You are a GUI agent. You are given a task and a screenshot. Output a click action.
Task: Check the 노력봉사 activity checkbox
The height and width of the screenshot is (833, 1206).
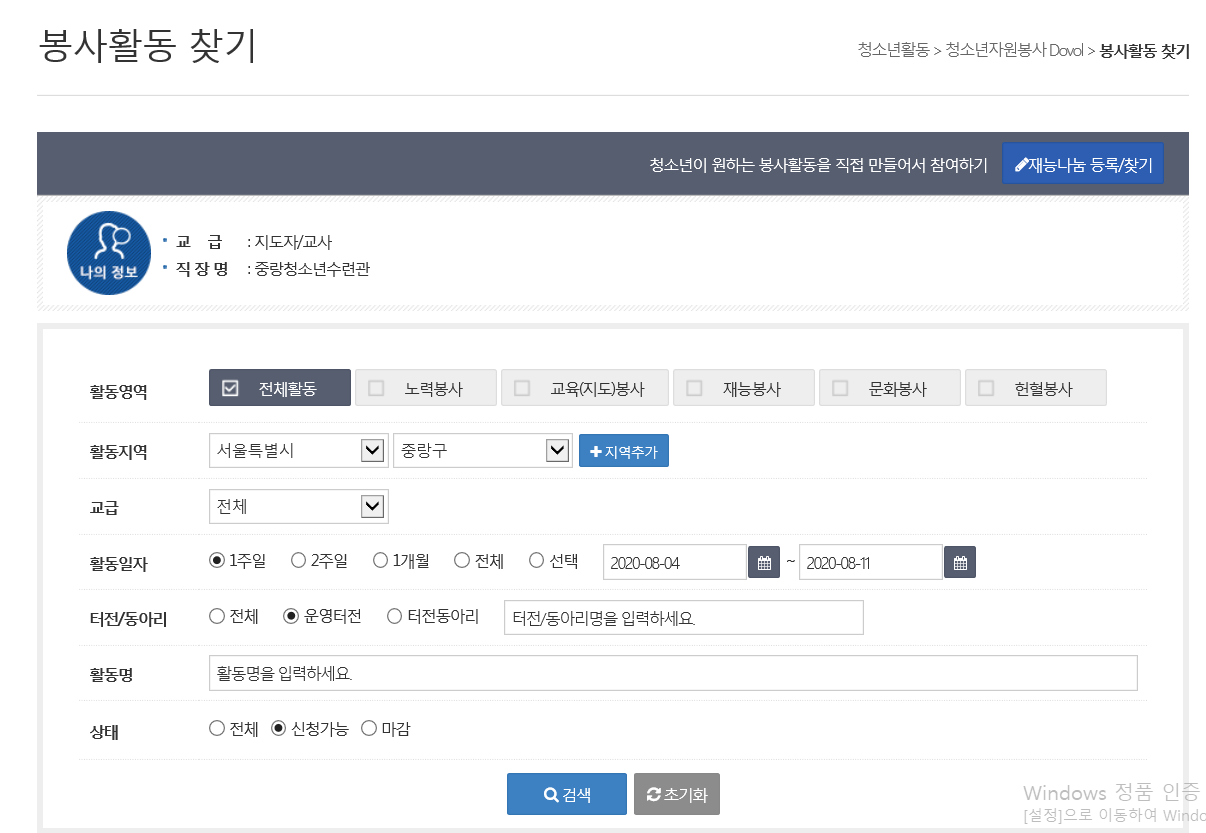(x=377, y=388)
